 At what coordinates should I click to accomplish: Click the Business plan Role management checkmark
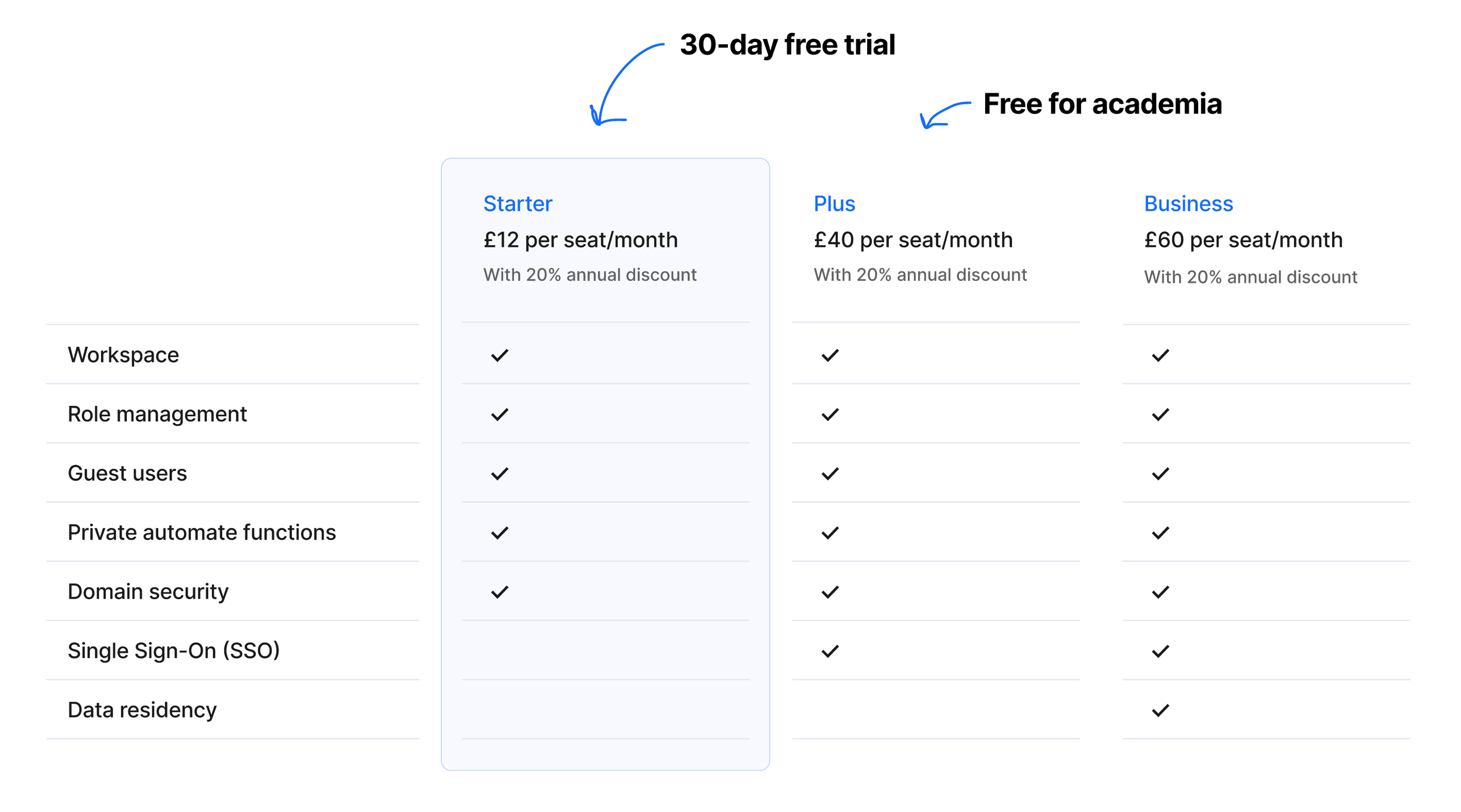1160,415
